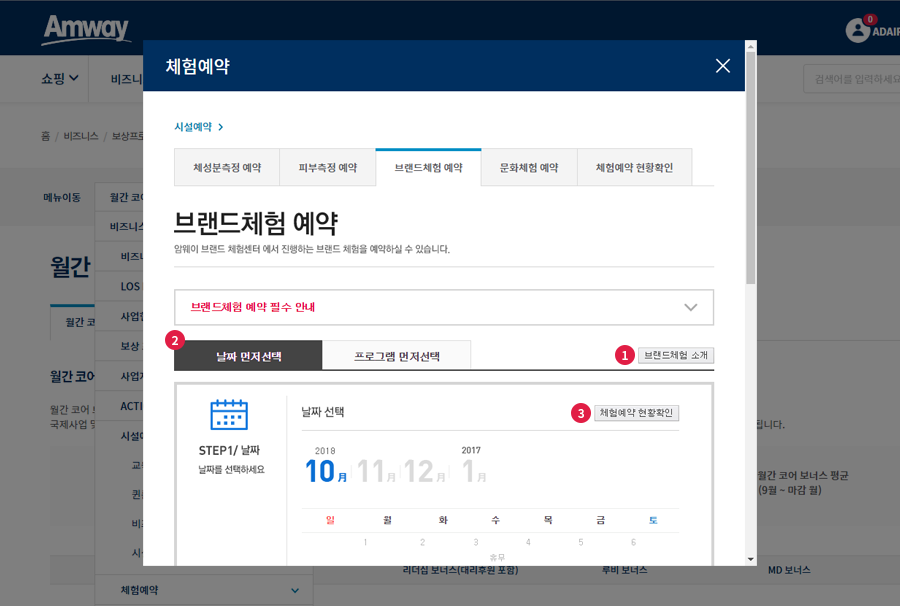The height and width of the screenshot is (606, 900).
Task: Click date 6 in the calendar
Action: 633,542
